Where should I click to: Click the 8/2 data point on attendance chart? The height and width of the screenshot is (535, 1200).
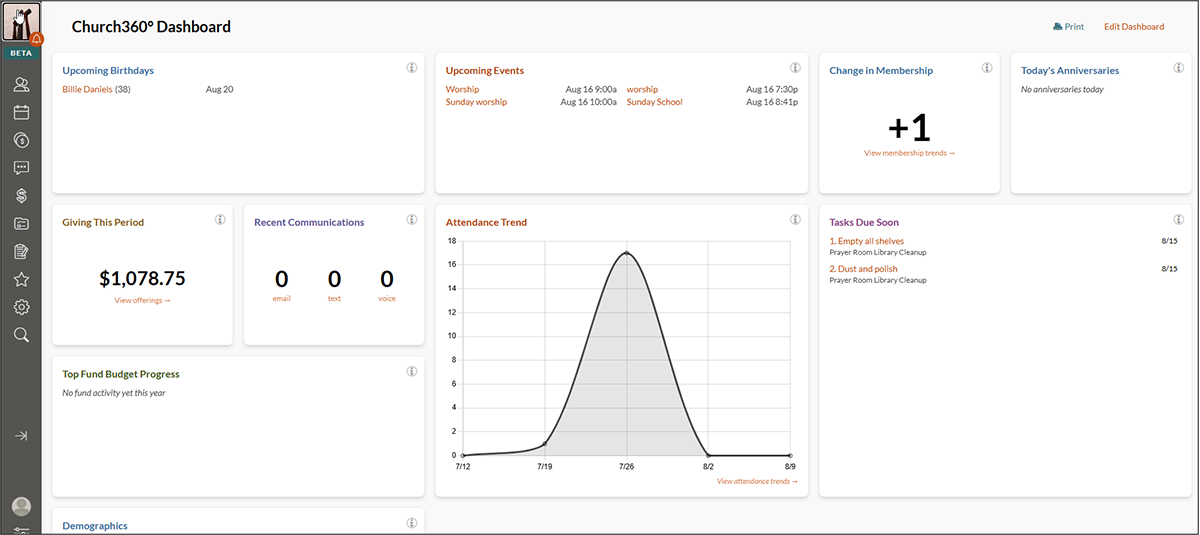[x=708, y=455]
